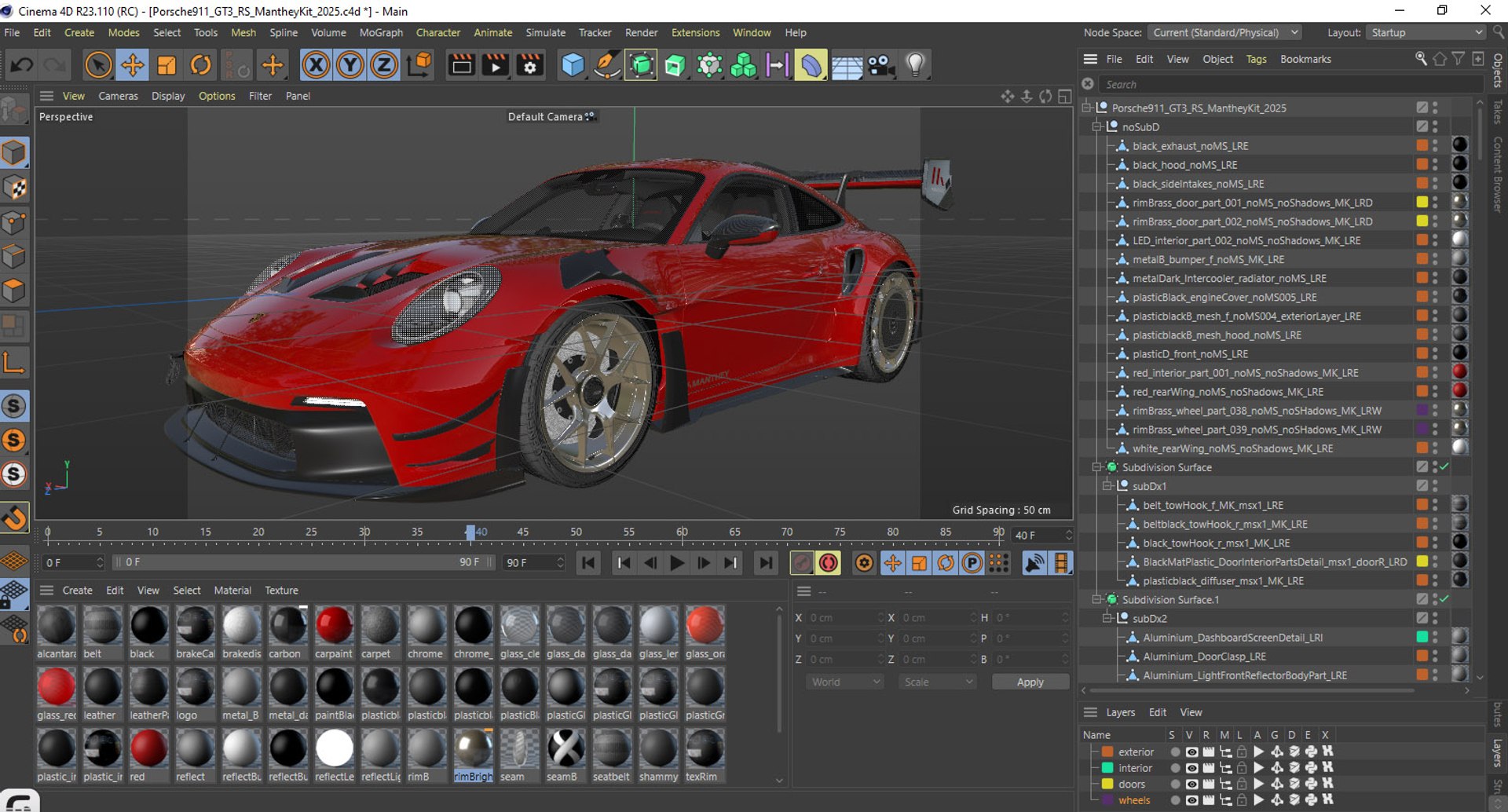Image resolution: width=1508 pixels, height=812 pixels.
Task: Open the material manager Texture menu
Action: click(x=281, y=590)
